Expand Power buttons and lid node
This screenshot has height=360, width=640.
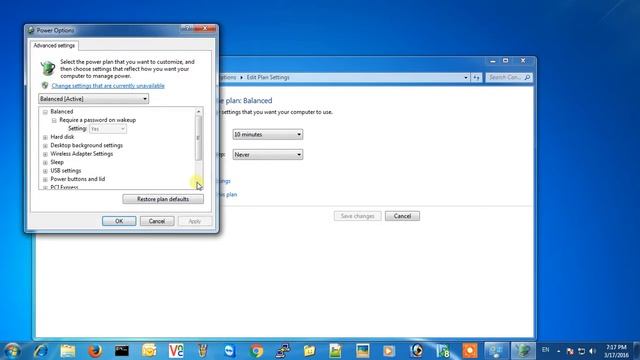pyautogui.click(x=45, y=180)
